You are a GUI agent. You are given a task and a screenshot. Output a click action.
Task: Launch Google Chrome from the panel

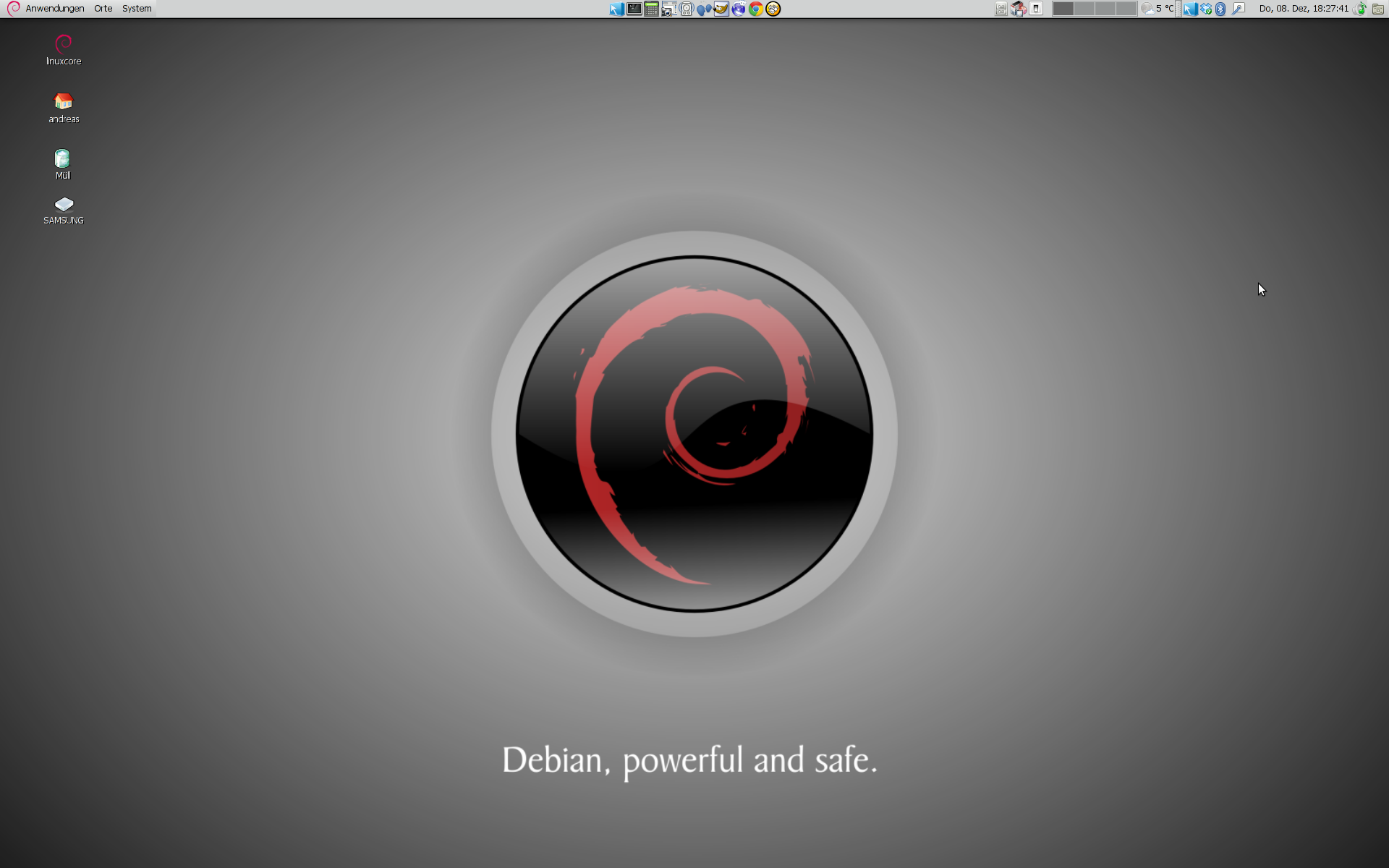(x=756, y=9)
